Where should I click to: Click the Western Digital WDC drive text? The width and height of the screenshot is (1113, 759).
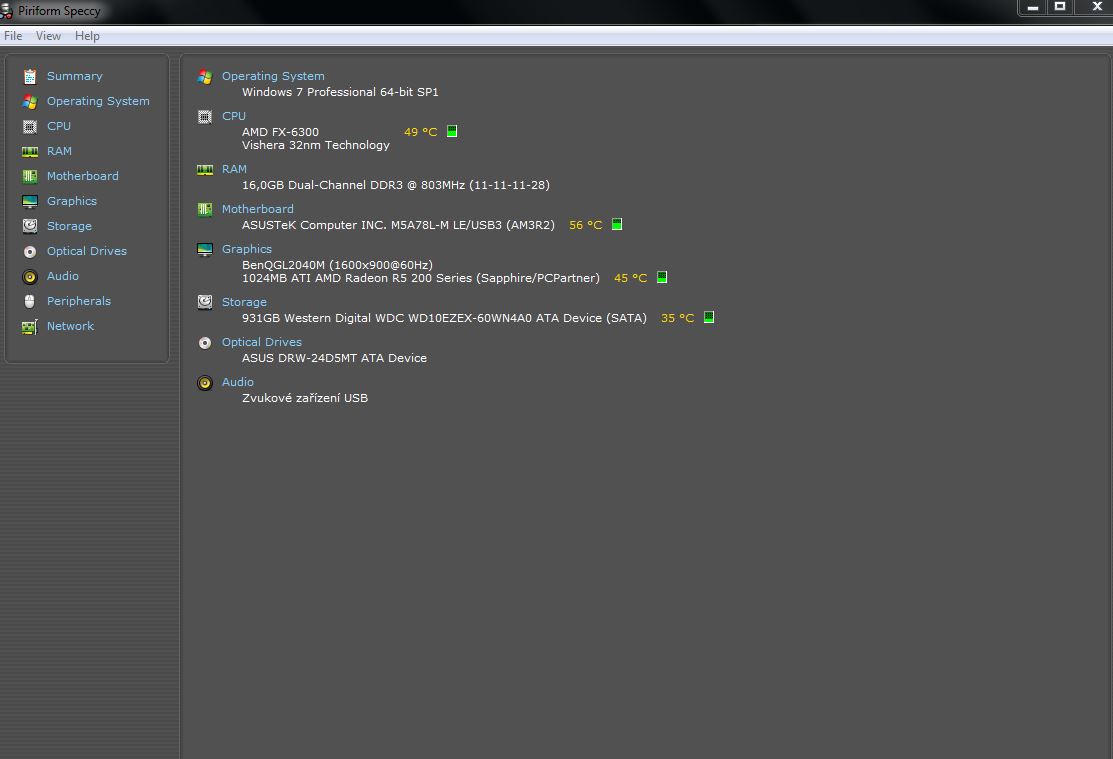pos(444,317)
